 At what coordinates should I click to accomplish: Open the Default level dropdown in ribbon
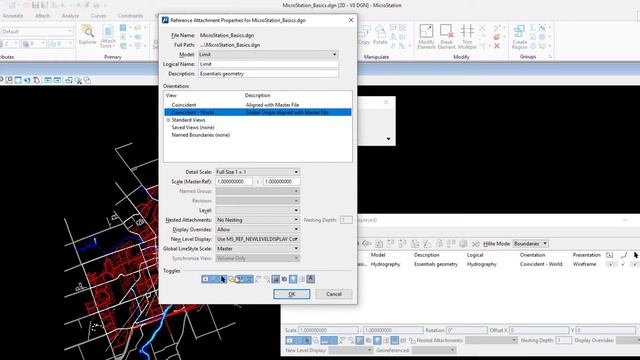tap(37, 31)
